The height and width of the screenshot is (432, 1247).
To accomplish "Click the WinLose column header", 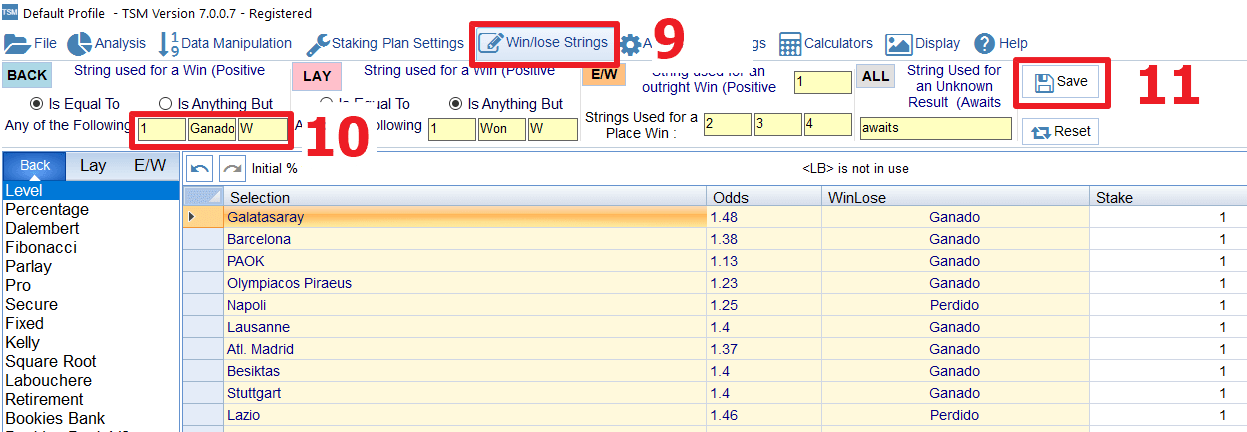I will 955,197.
